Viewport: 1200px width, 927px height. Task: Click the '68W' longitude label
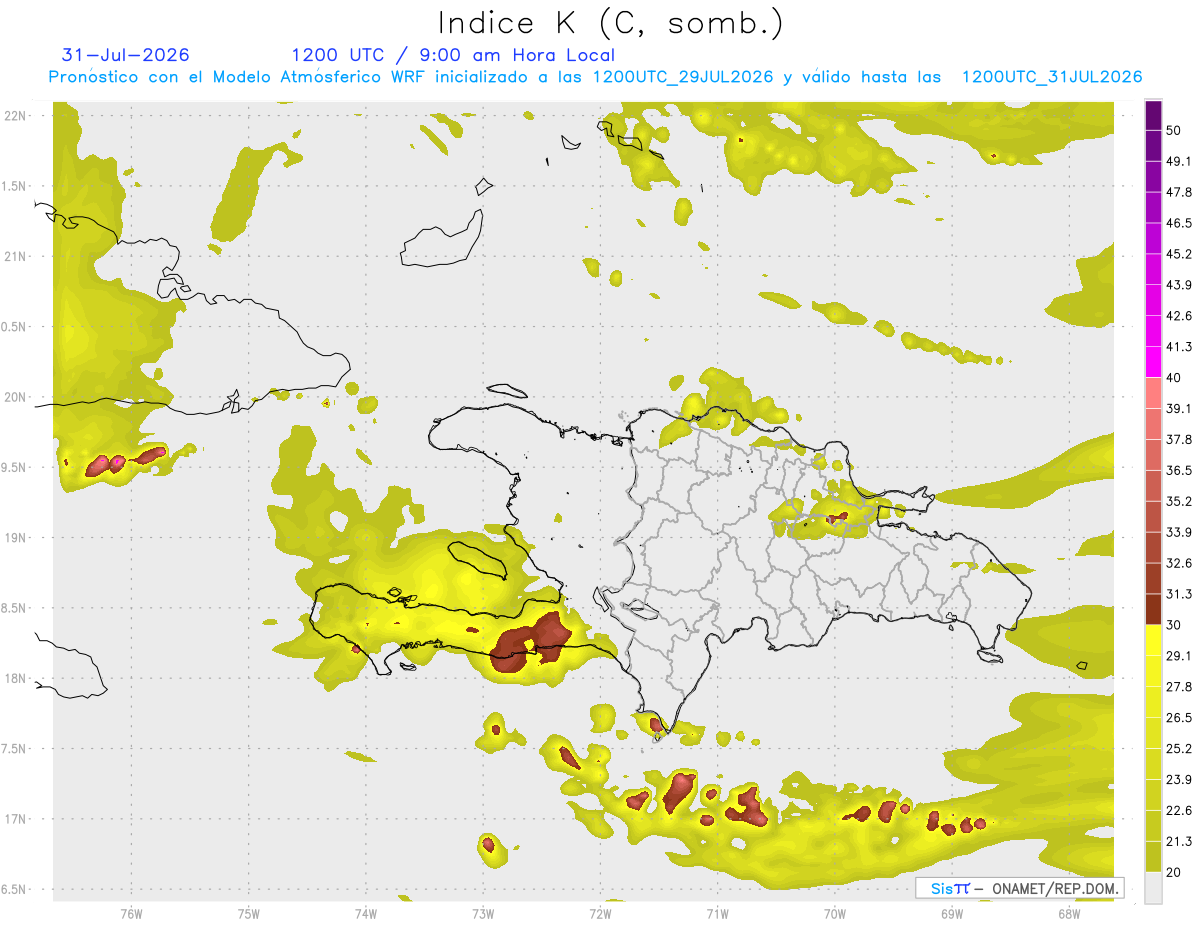[x=1069, y=913]
